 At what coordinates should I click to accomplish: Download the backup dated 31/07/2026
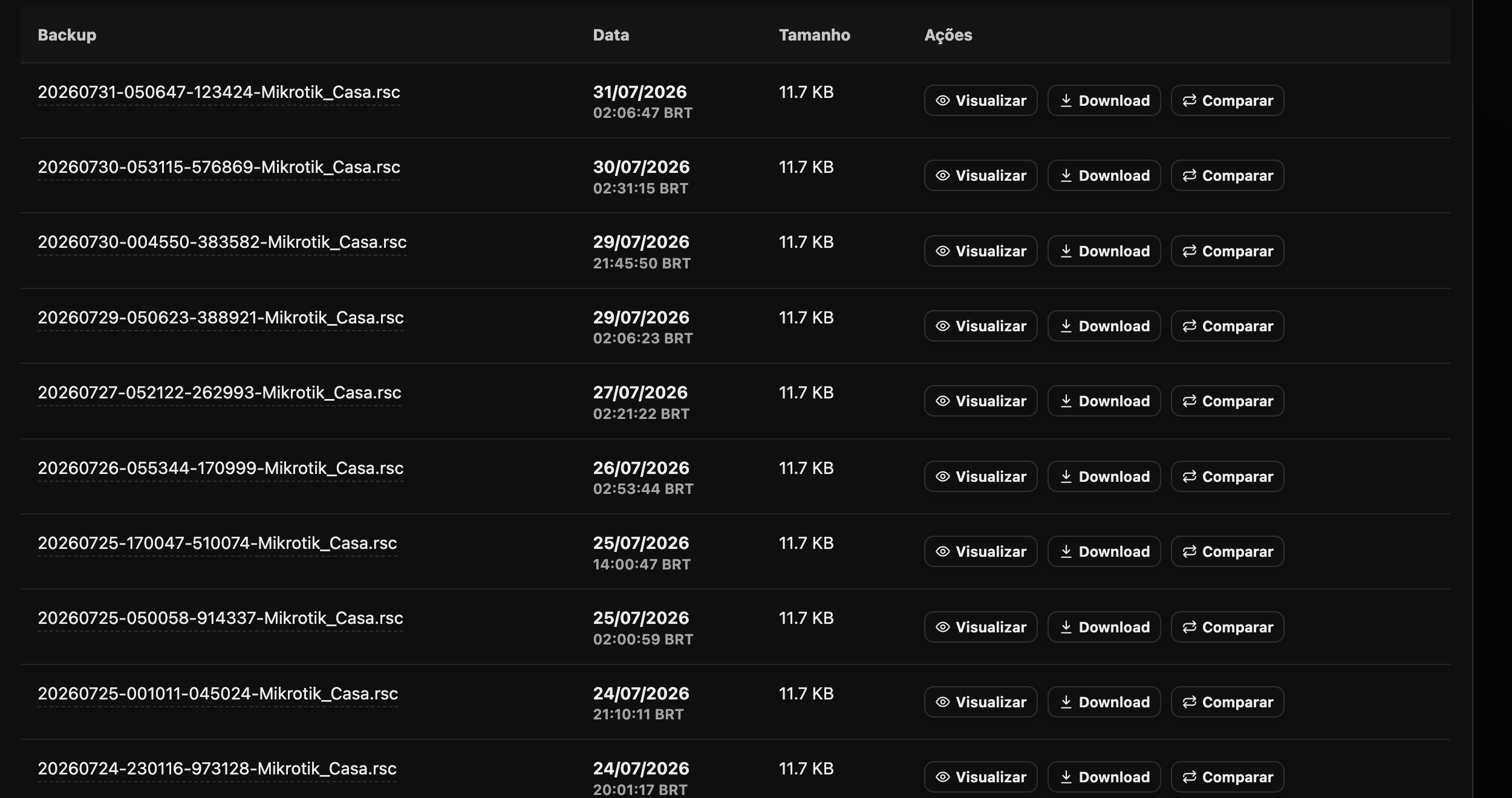1104,100
